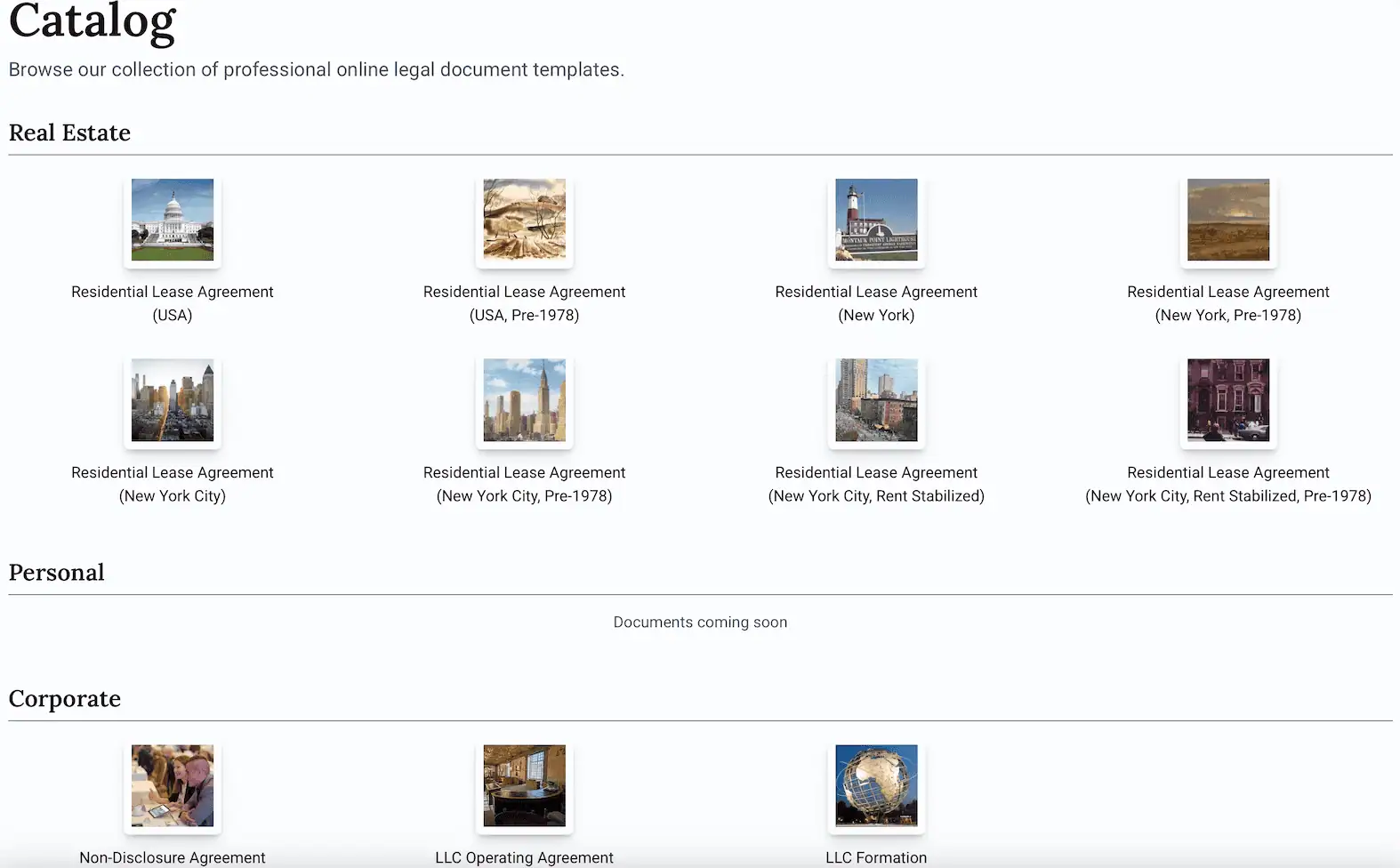
Task: Click the Corporate section heading
Action: (x=65, y=698)
